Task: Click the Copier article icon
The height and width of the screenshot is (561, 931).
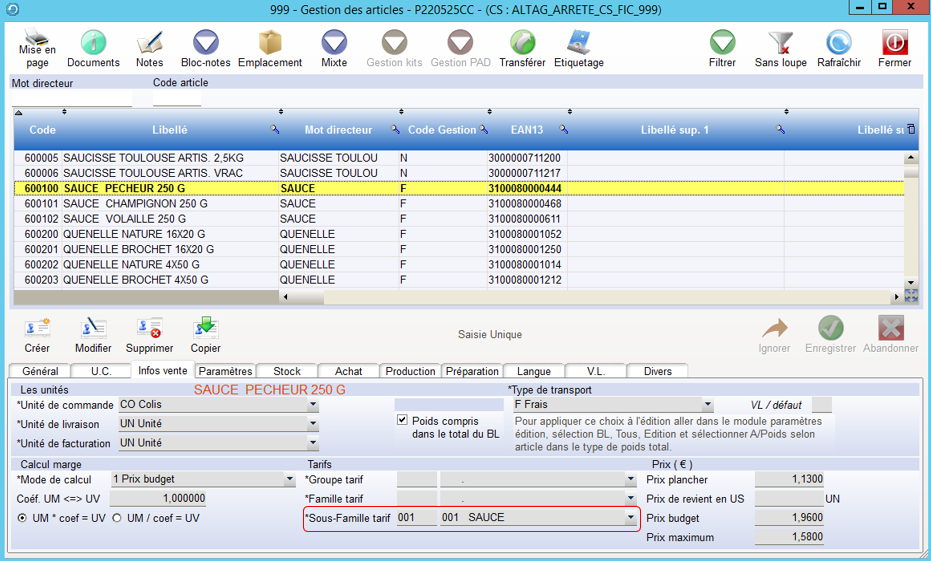Action: tap(206, 329)
